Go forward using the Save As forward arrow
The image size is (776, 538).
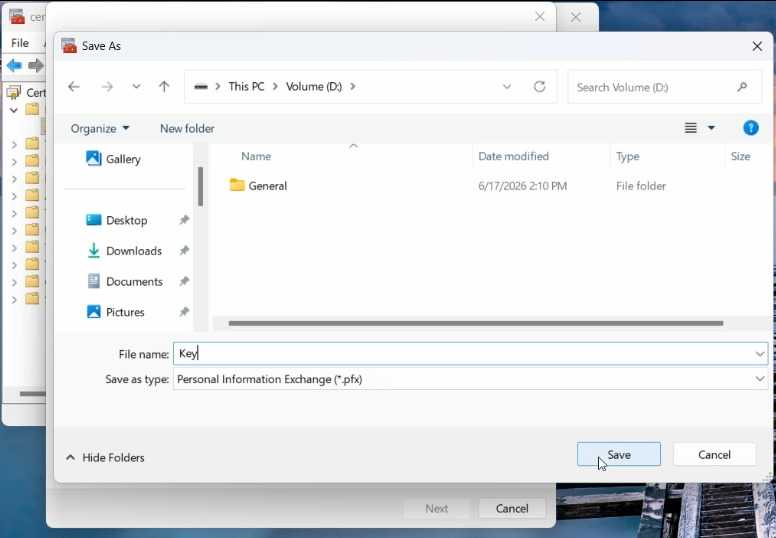(107, 87)
